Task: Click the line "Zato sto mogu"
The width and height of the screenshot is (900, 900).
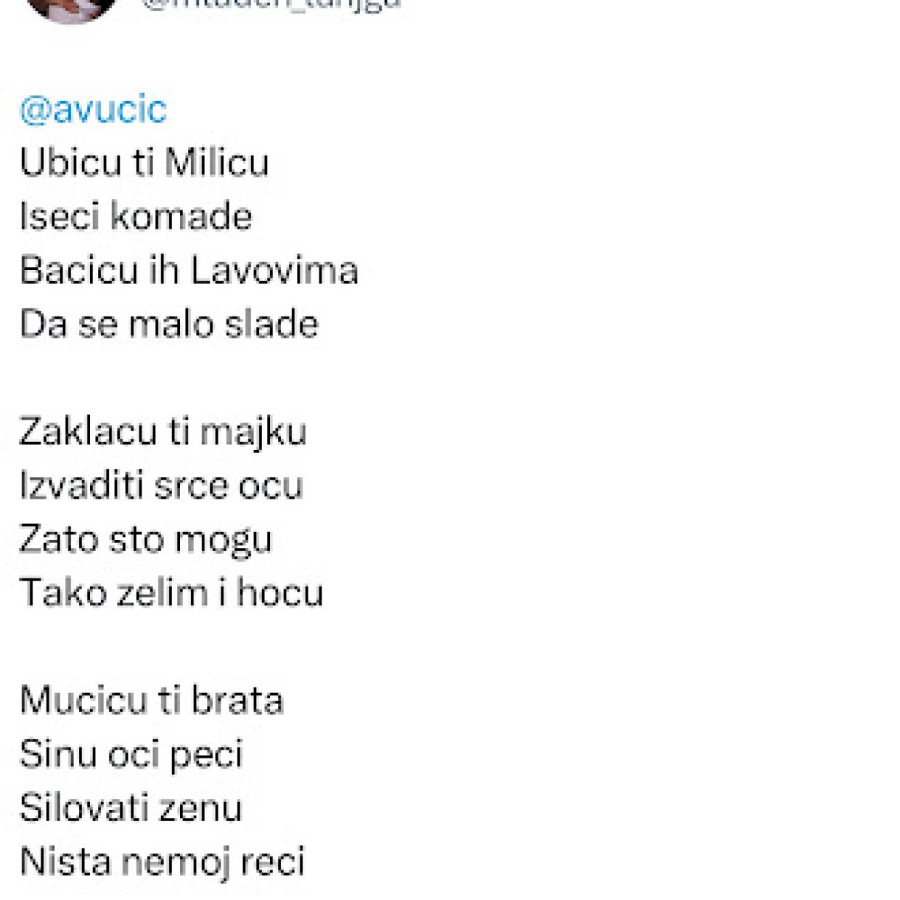Action: pos(145,539)
